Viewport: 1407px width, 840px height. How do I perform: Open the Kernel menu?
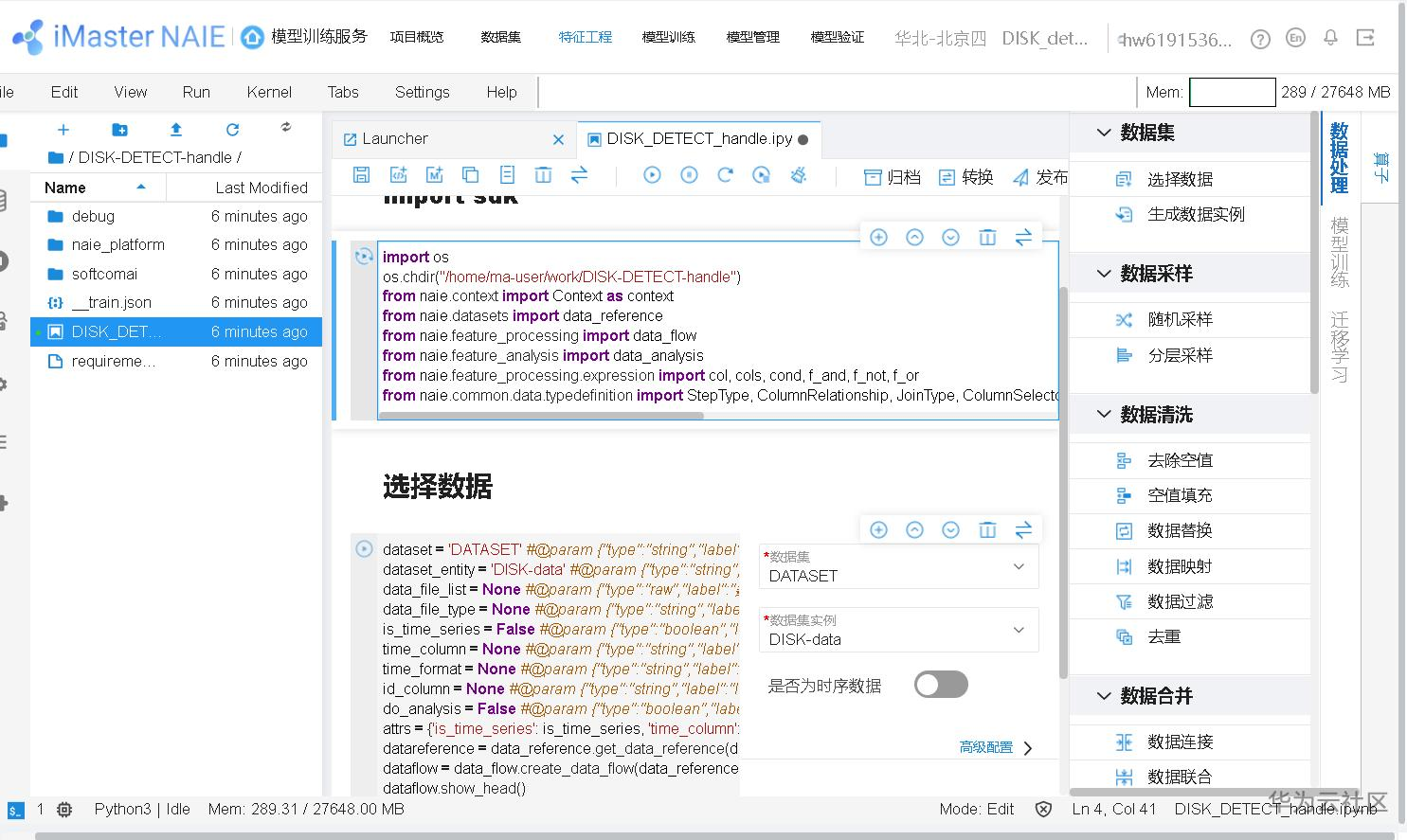[269, 92]
